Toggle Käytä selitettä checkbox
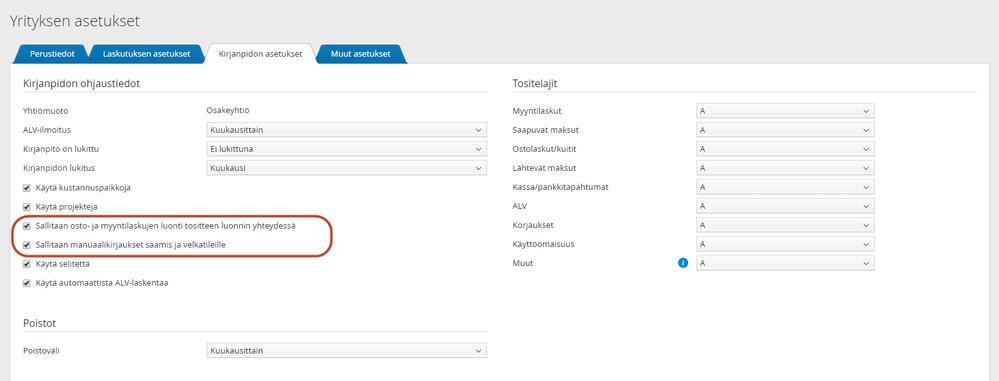Screen dimensions: 999x381 pos(27,263)
